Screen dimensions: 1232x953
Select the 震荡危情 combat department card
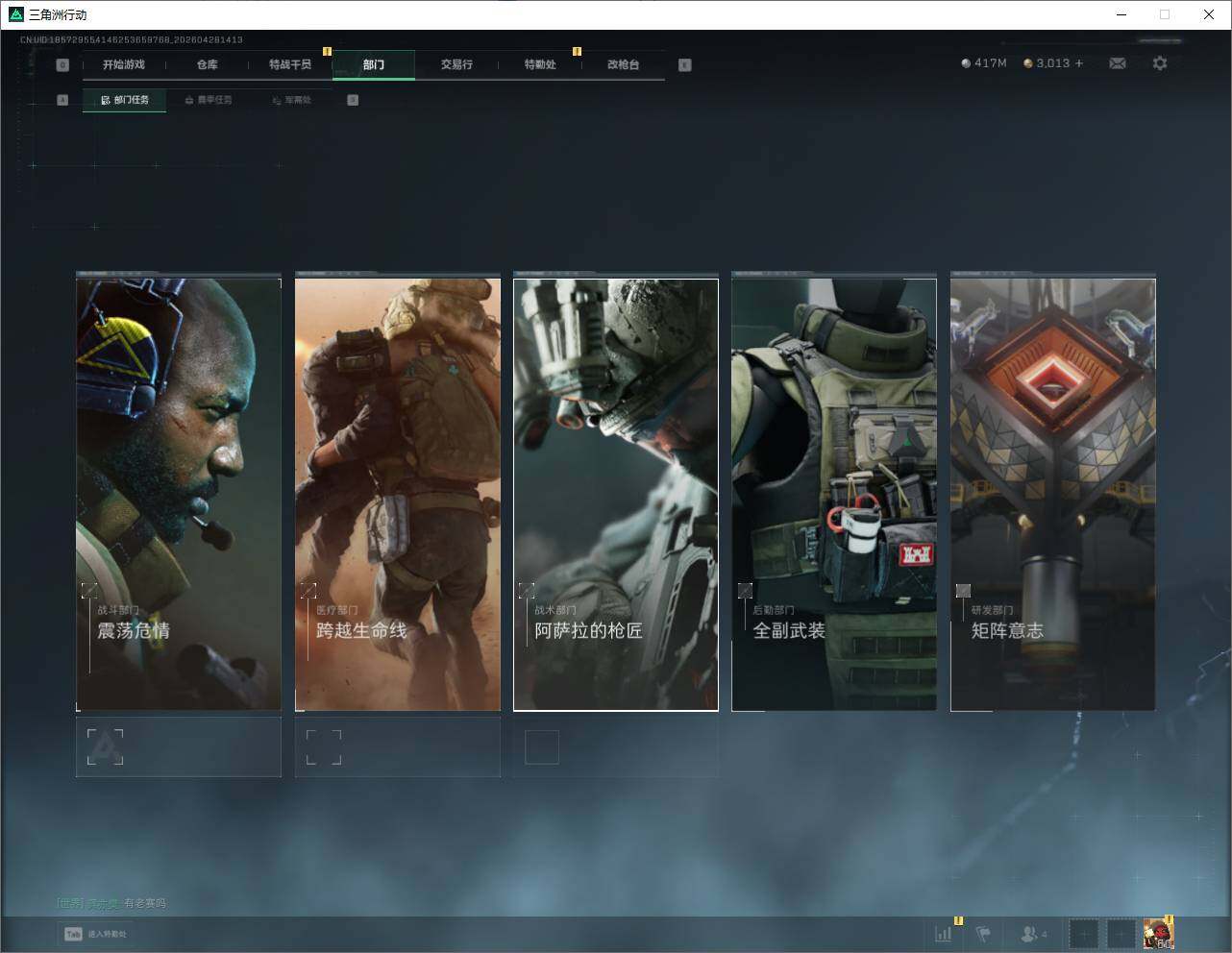point(179,494)
